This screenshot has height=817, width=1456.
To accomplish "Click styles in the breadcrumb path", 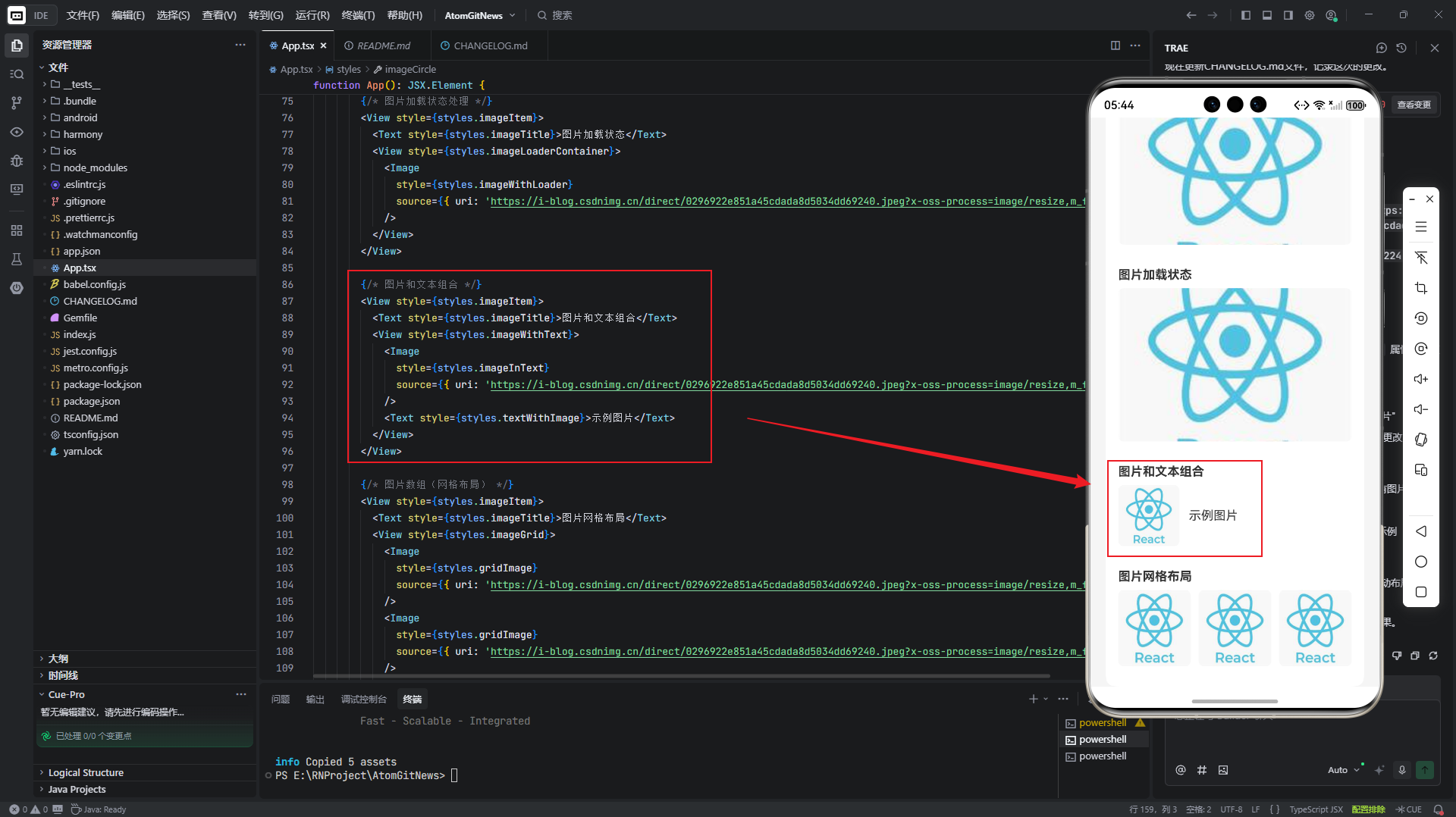I will coord(348,69).
